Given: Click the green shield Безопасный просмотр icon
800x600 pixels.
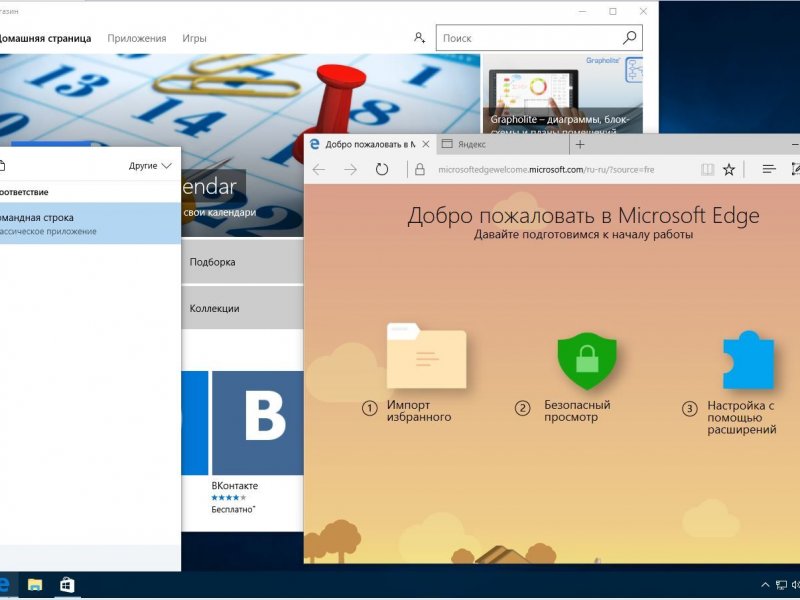Looking at the screenshot, I should pyautogui.click(x=587, y=360).
